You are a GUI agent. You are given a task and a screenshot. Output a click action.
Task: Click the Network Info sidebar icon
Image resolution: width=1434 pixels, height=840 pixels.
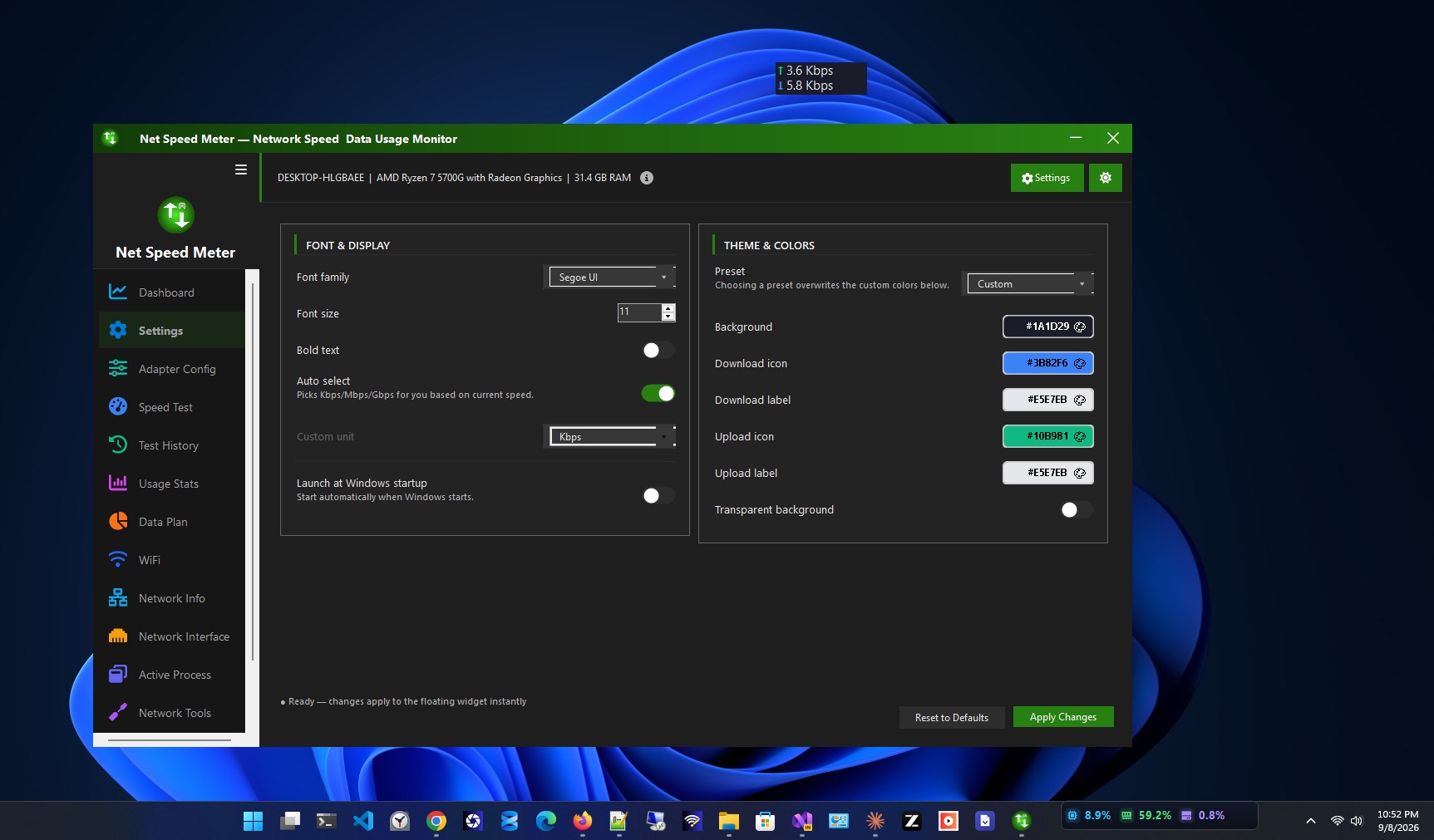pyautogui.click(x=118, y=597)
